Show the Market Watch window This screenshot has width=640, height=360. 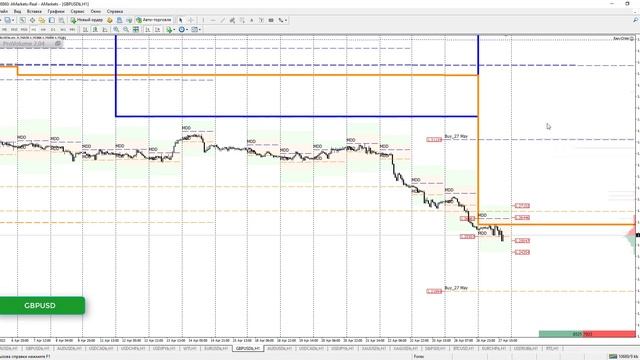pyautogui.click(x=22, y=20)
